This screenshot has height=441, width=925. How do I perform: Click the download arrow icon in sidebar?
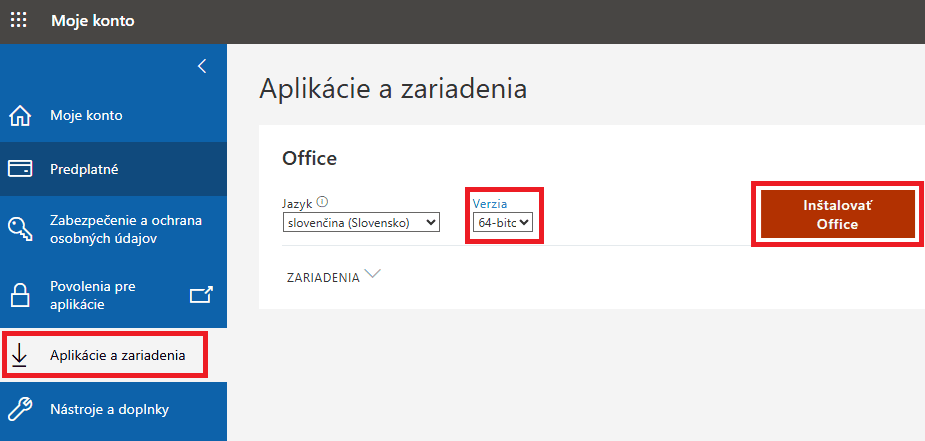20,356
